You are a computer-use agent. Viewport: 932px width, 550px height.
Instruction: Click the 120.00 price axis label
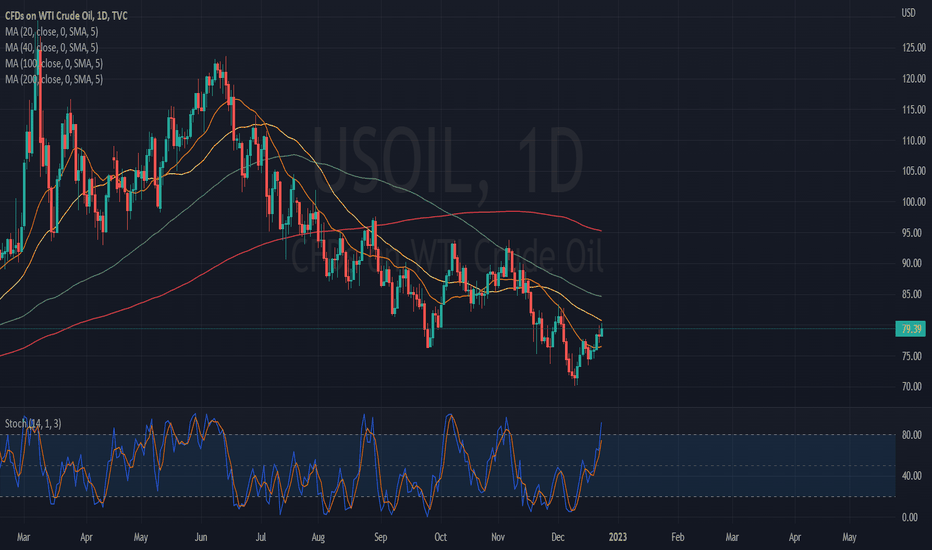tap(914, 78)
